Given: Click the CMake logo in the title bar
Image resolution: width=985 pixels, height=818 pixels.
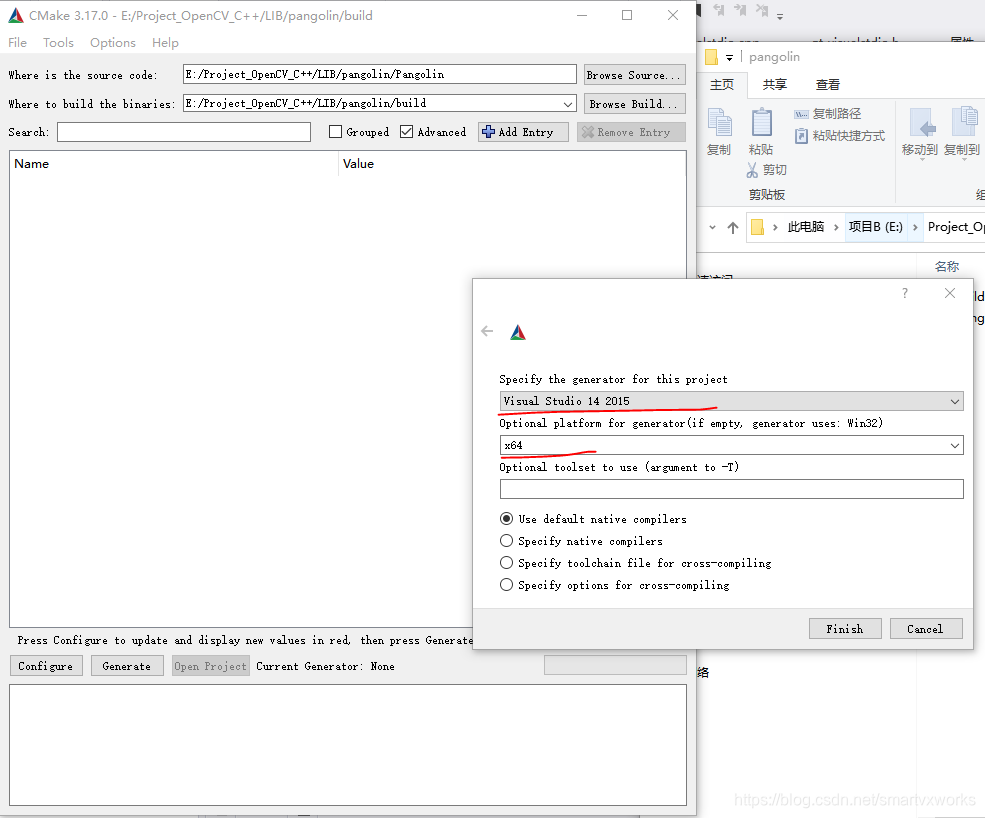Looking at the screenshot, I should pyautogui.click(x=16, y=16).
